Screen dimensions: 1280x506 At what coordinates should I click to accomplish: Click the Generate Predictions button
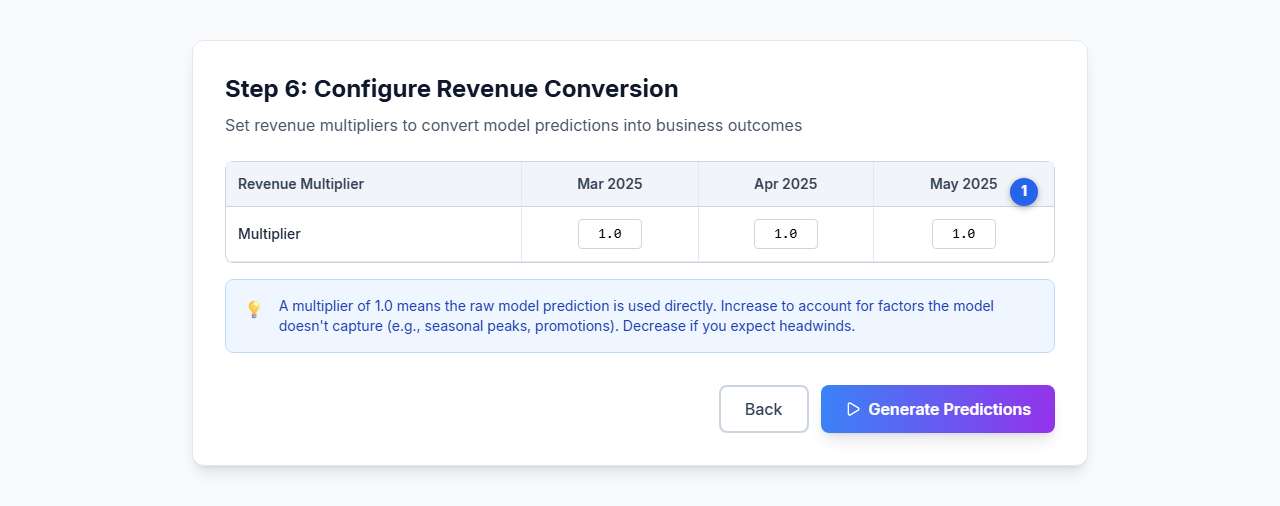click(x=938, y=409)
